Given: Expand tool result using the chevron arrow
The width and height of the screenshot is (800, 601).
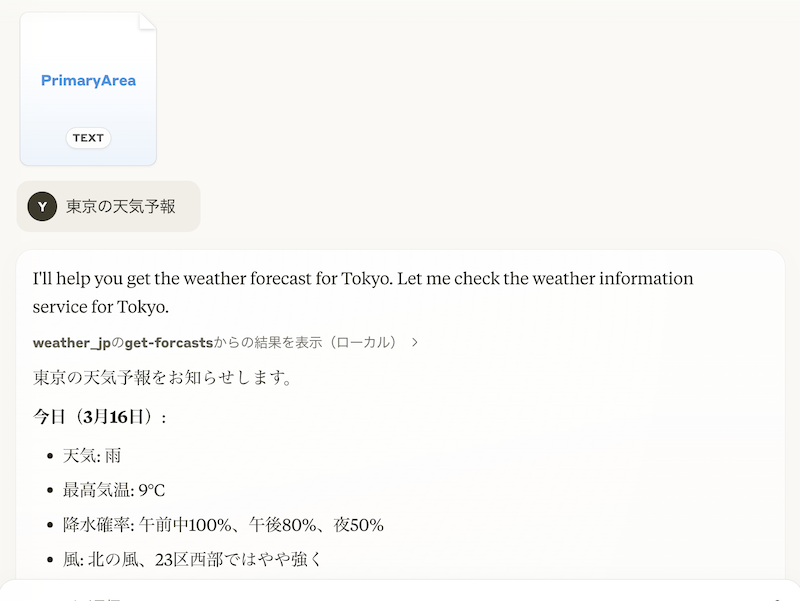Looking at the screenshot, I should click(415, 342).
